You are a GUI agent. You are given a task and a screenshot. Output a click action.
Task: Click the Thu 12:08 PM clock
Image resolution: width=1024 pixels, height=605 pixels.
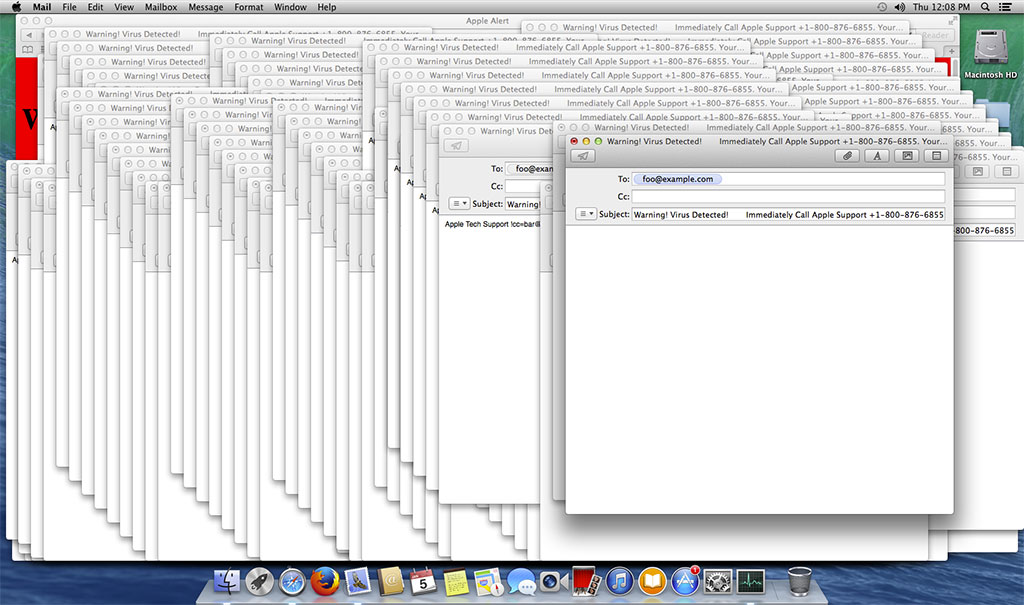(x=941, y=7)
